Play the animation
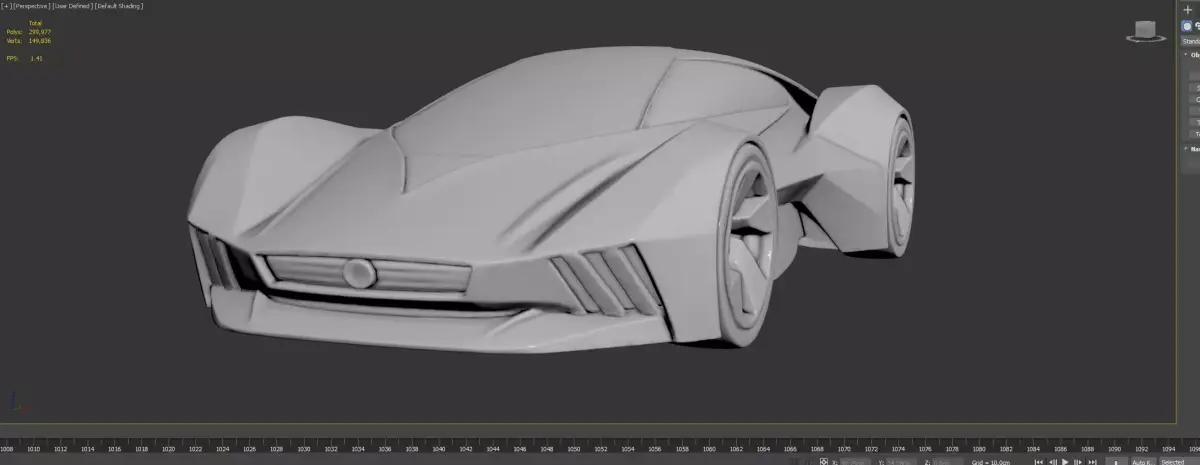1200x465 pixels. pyautogui.click(x=1065, y=462)
